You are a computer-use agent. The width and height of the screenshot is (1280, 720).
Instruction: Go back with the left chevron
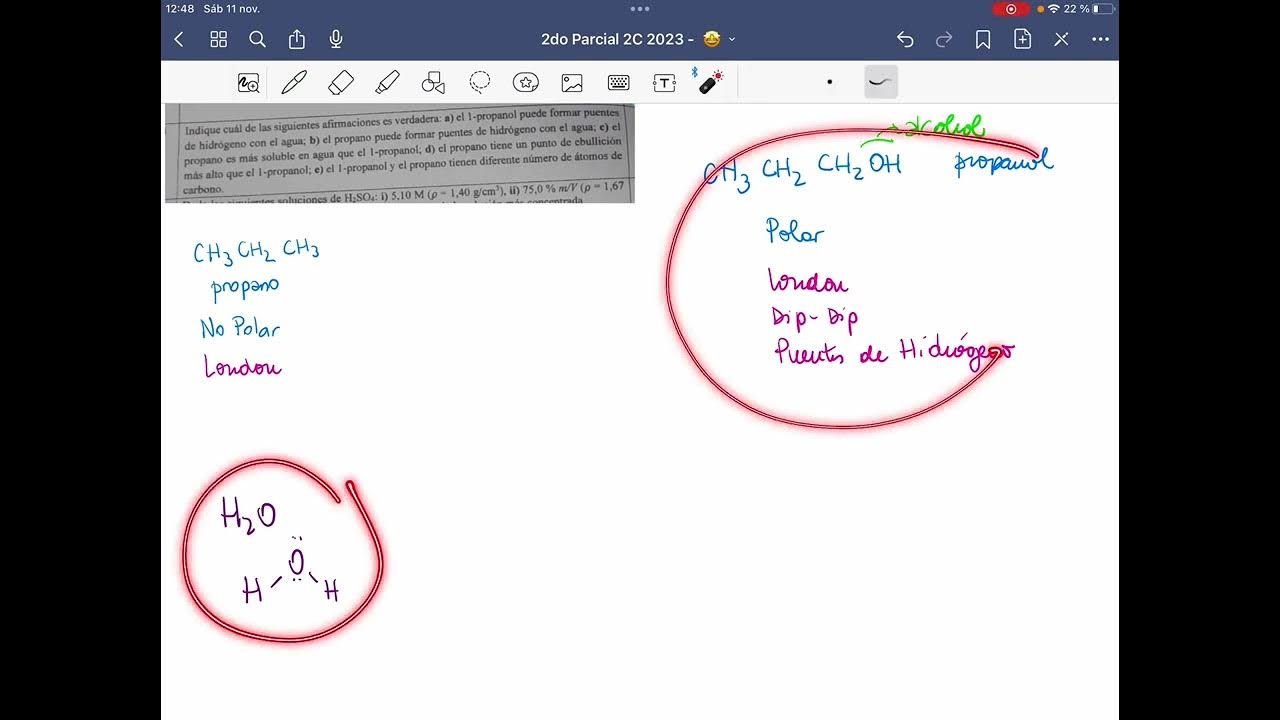coord(179,39)
